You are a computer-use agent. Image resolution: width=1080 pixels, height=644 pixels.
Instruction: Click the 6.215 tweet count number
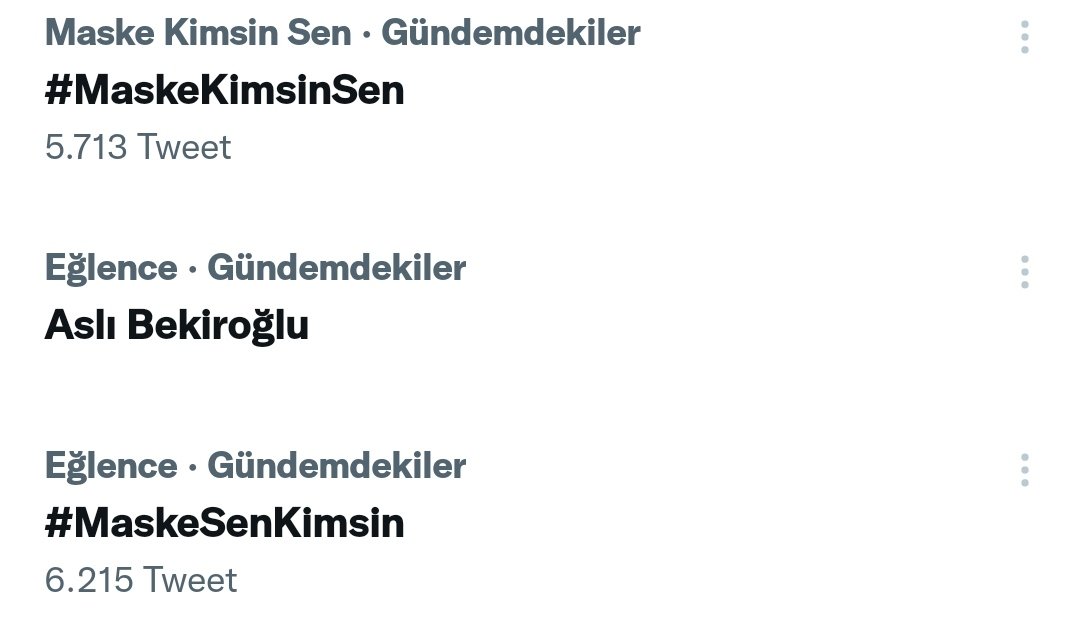tap(89, 580)
